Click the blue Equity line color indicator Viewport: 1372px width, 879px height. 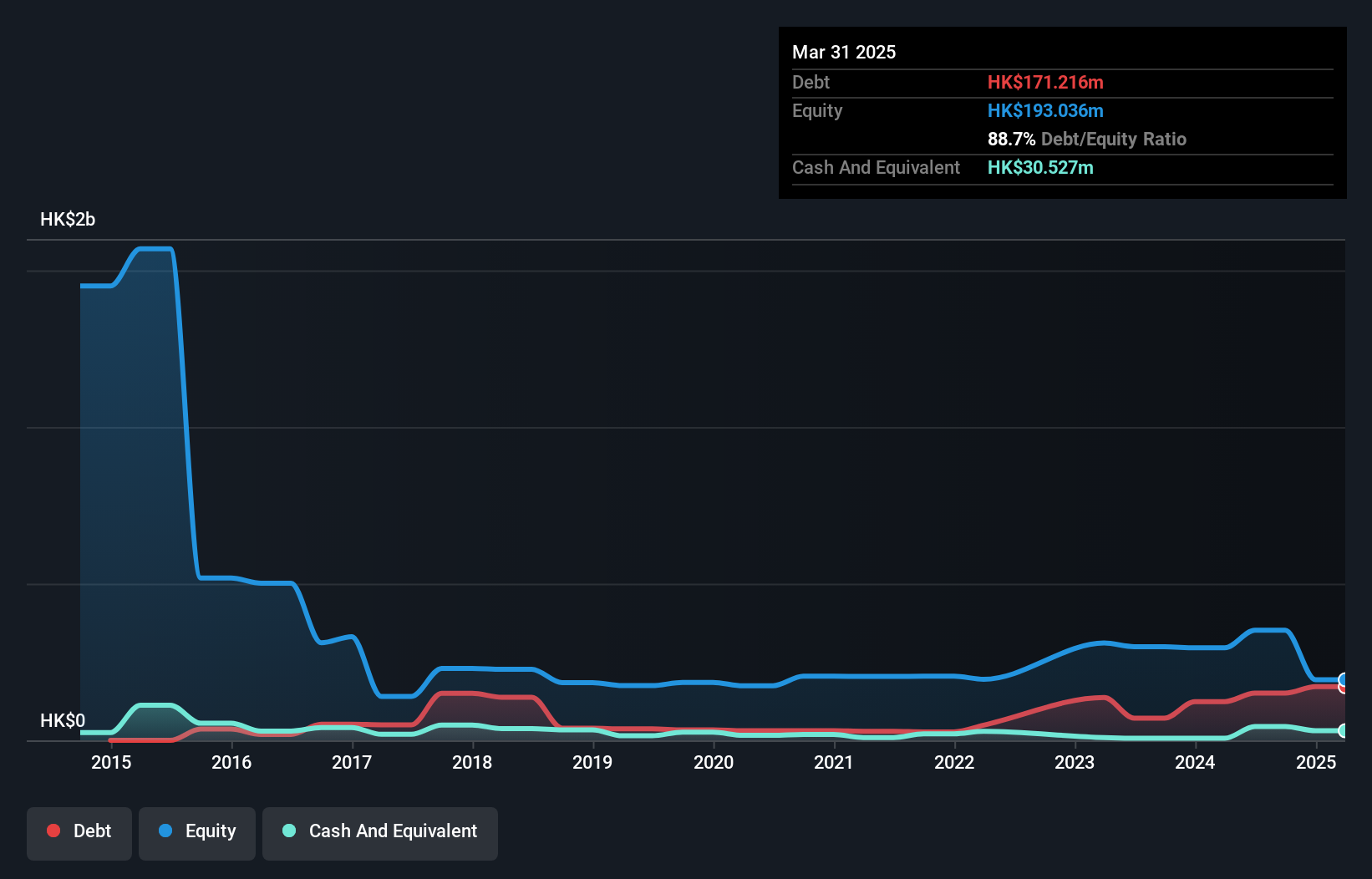coord(167,831)
